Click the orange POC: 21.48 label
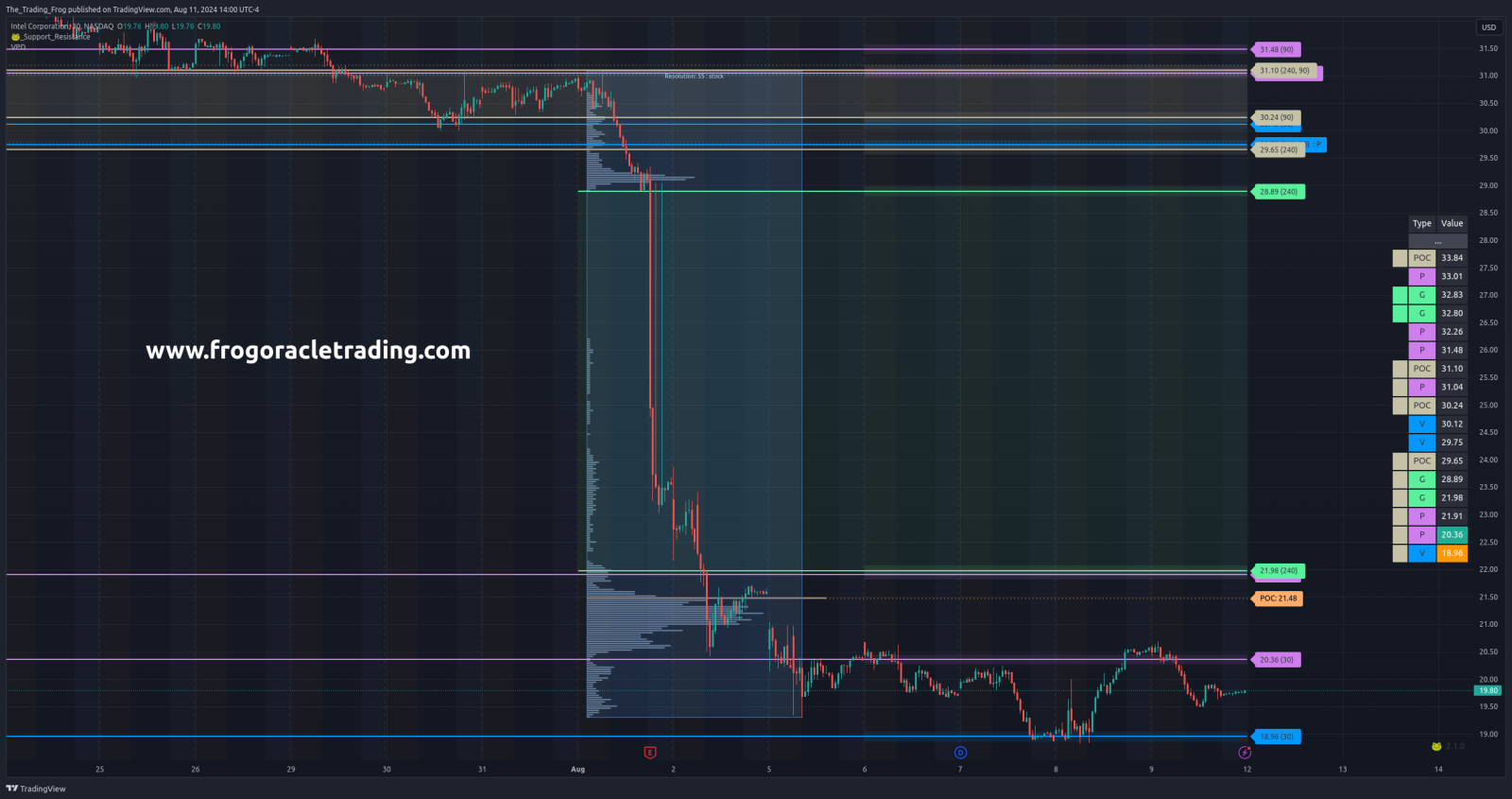The height and width of the screenshot is (799, 1512). click(x=1278, y=598)
